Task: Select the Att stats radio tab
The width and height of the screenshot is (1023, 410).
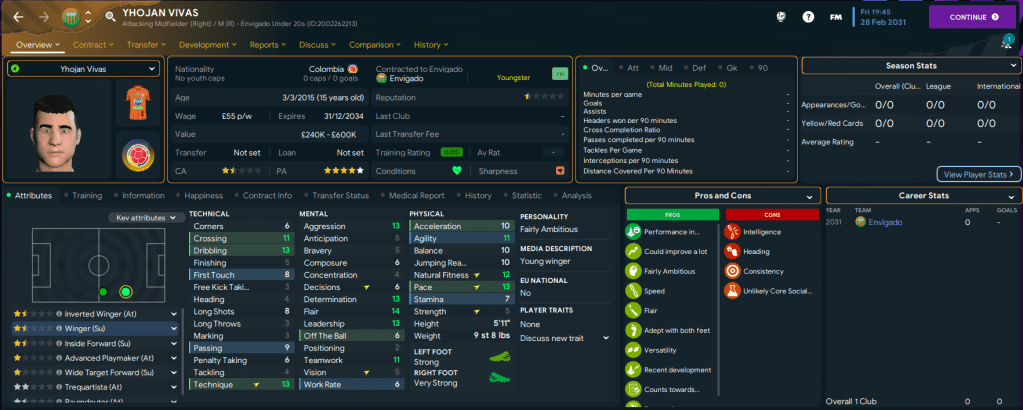Action: pyautogui.click(x=632, y=68)
